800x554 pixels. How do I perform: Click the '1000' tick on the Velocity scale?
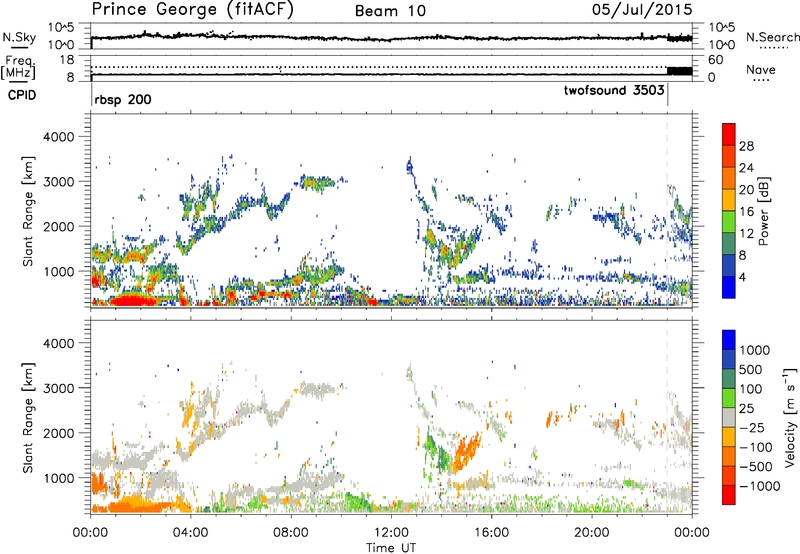tap(754, 350)
